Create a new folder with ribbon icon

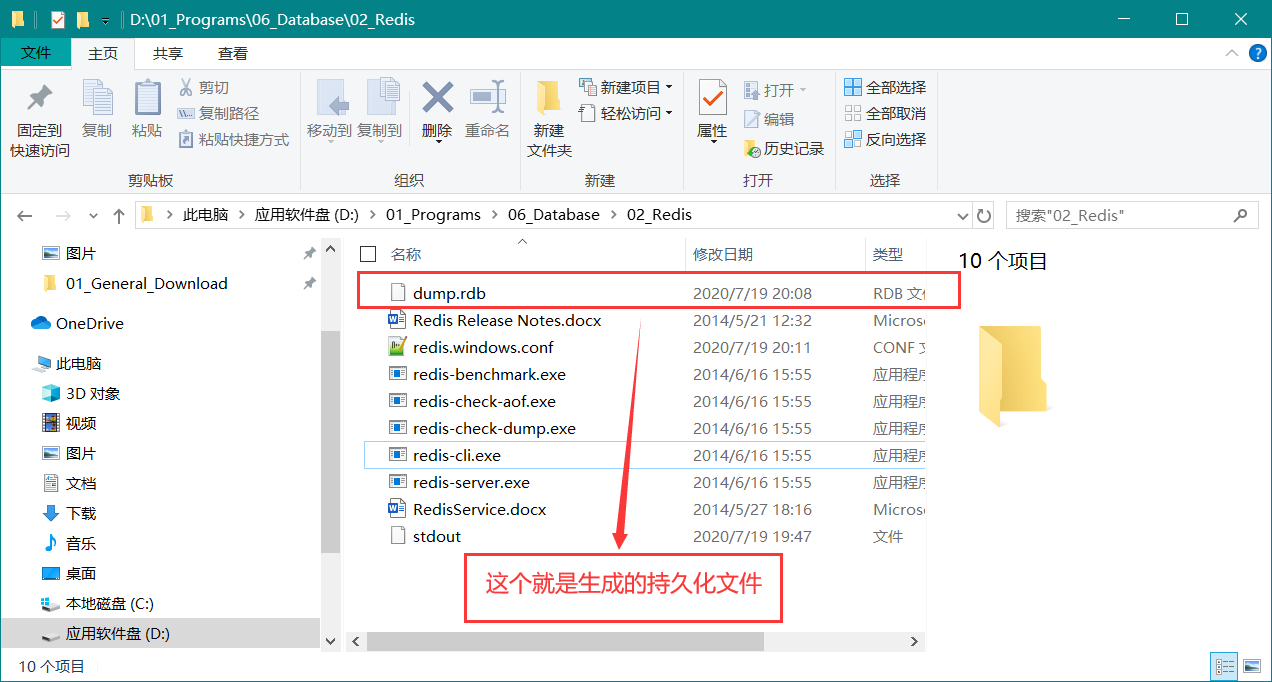pos(548,100)
